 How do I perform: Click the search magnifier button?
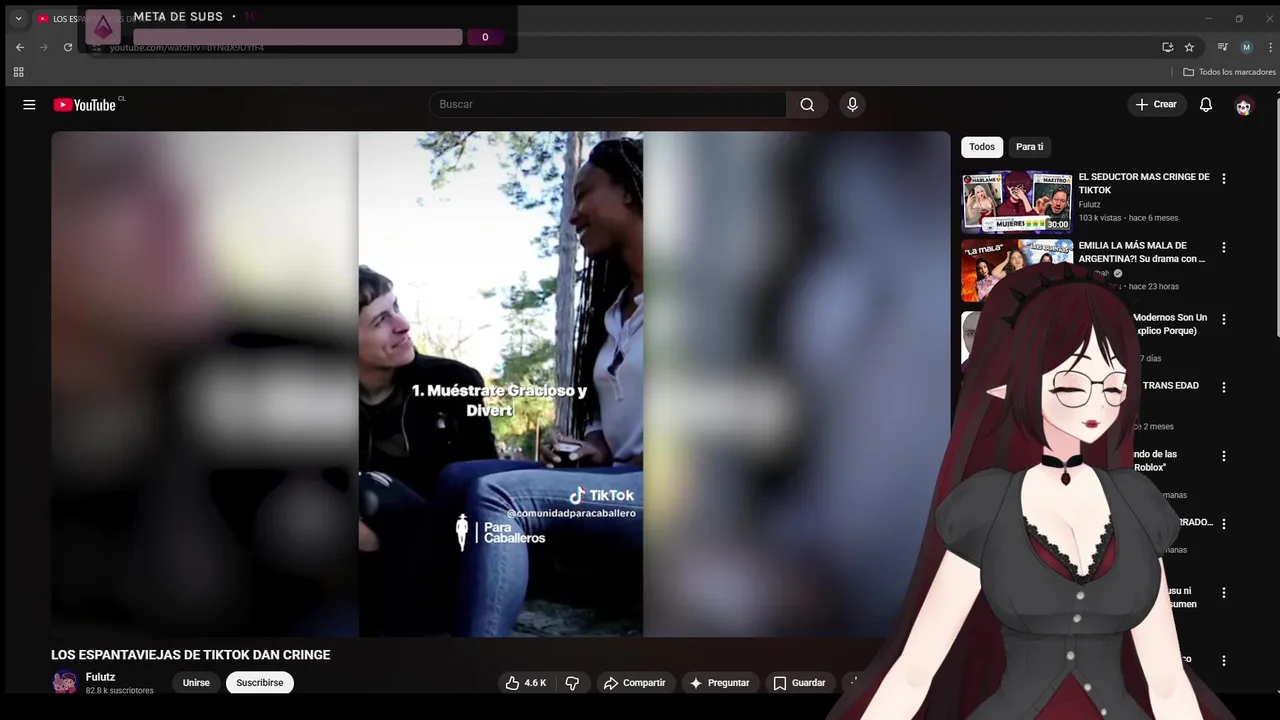click(807, 105)
